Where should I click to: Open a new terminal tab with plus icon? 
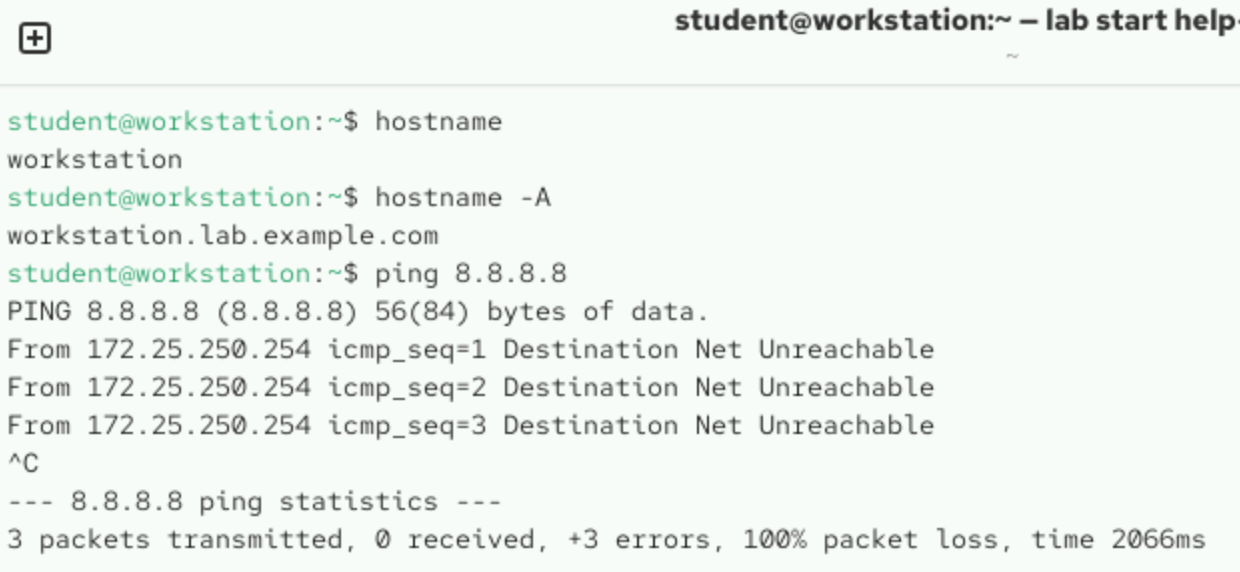(35, 39)
